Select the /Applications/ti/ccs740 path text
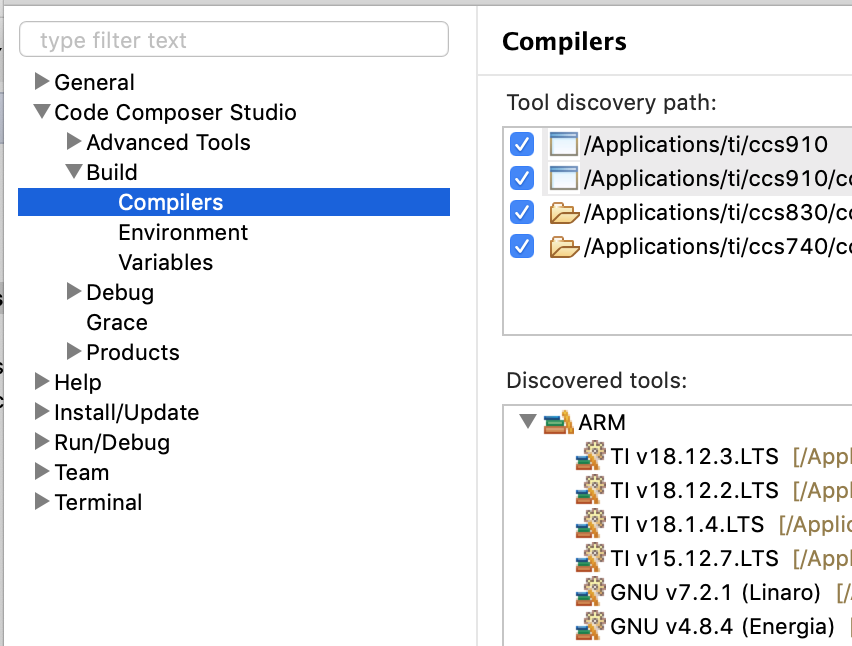This screenshot has width=852, height=646. (718, 247)
